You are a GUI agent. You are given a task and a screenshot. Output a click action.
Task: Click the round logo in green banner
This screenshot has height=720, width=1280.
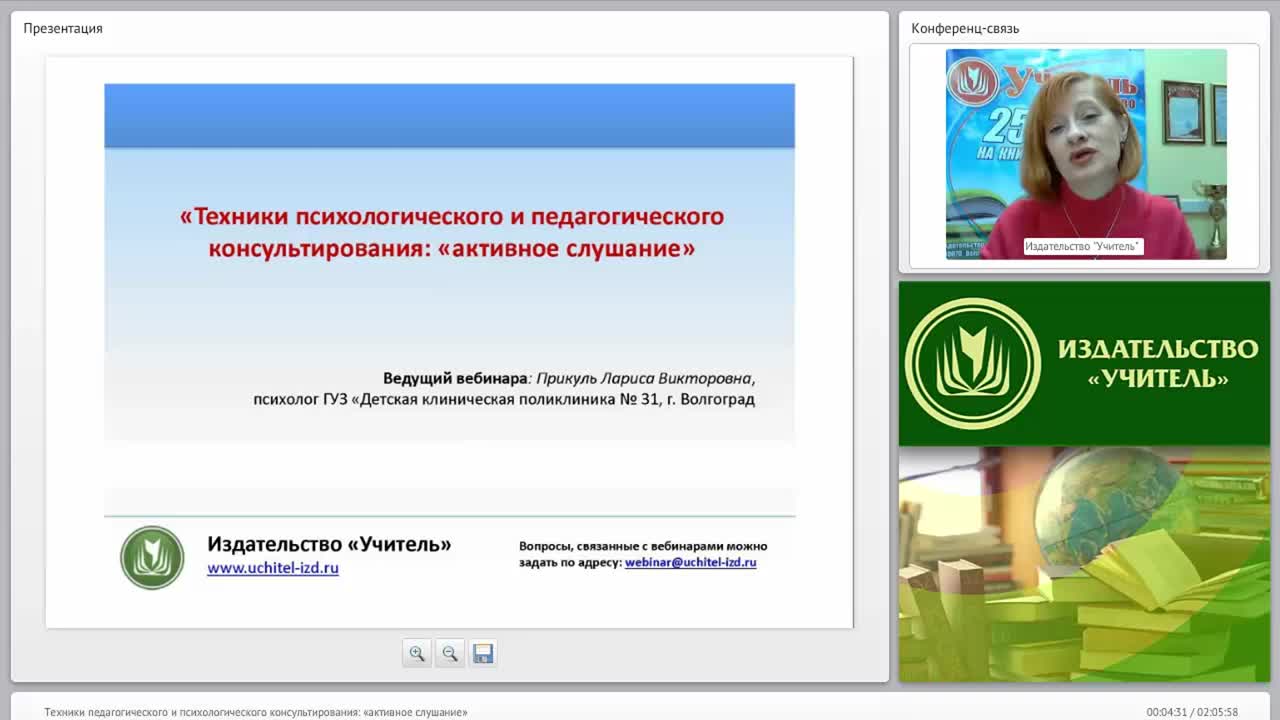973,363
